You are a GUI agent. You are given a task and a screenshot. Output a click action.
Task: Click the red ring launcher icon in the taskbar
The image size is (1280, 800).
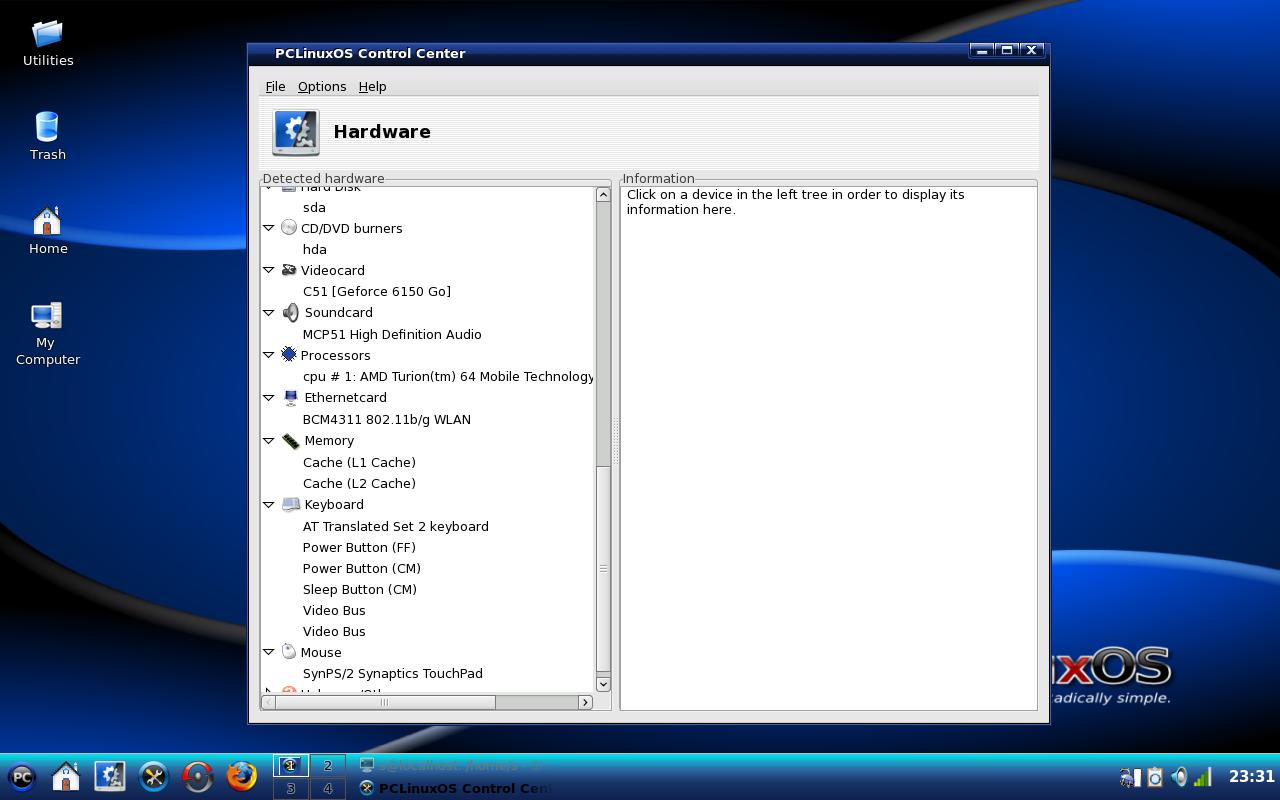coord(198,777)
